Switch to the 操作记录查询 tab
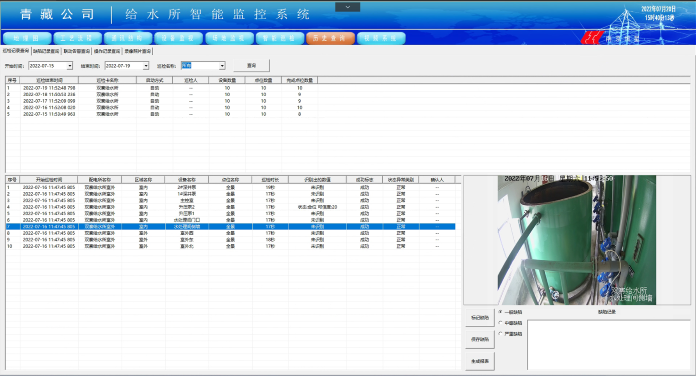 pos(107,51)
